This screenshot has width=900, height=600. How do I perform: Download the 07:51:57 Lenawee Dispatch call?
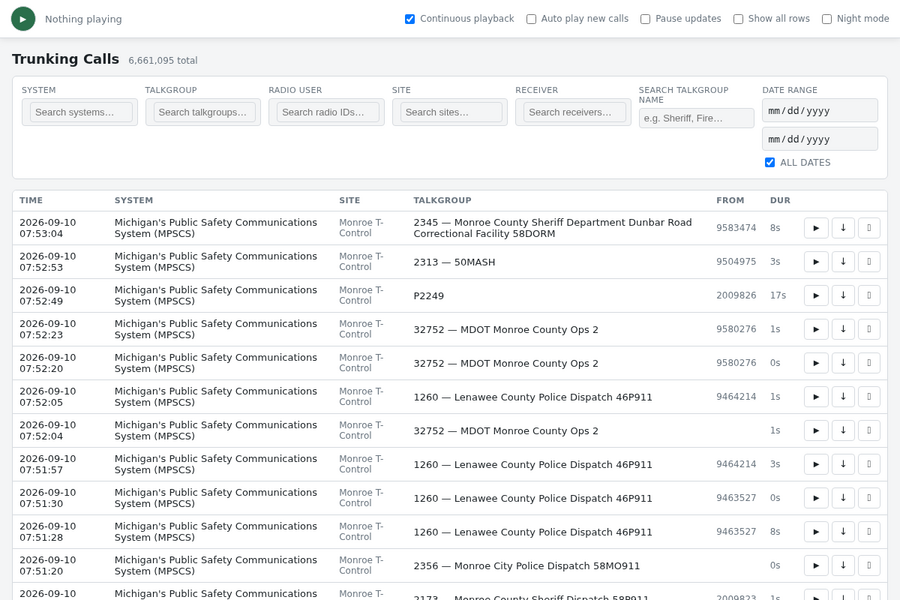click(x=843, y=464)
